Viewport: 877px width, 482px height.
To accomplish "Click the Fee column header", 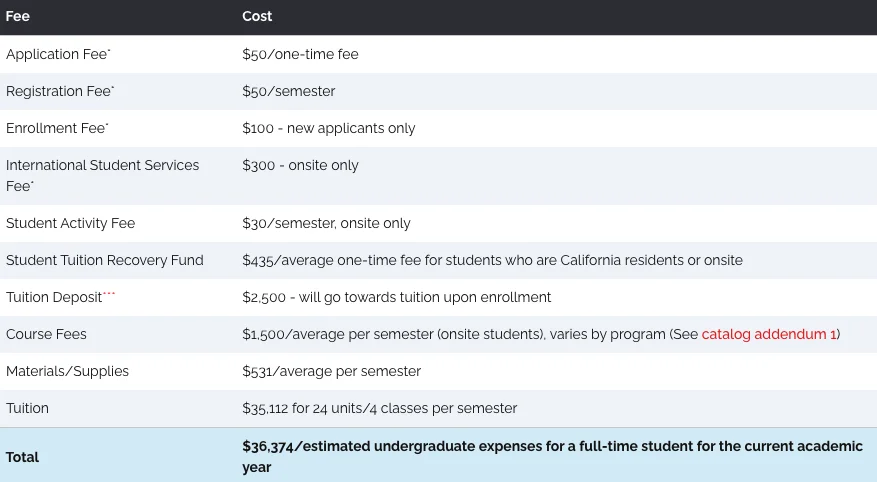I will click(18, 16).
